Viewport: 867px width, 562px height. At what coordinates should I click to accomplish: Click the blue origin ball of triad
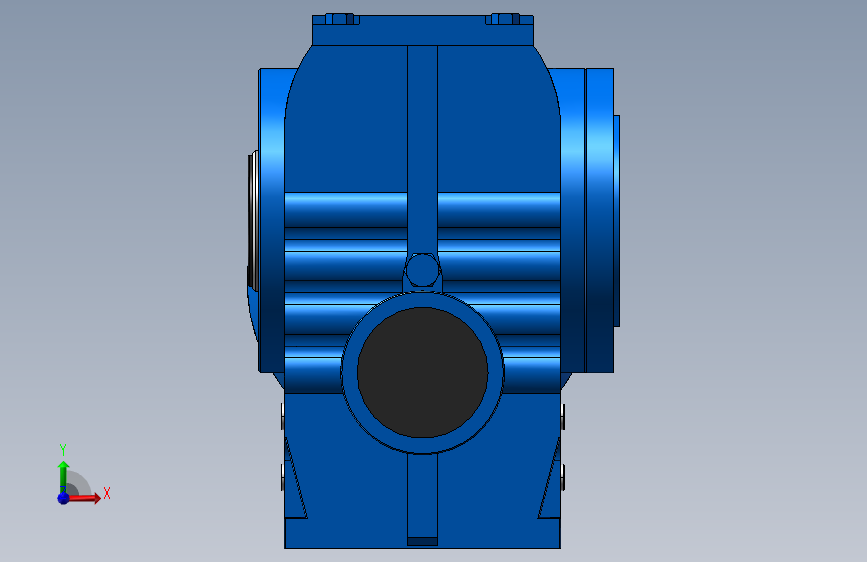(63, 498)
